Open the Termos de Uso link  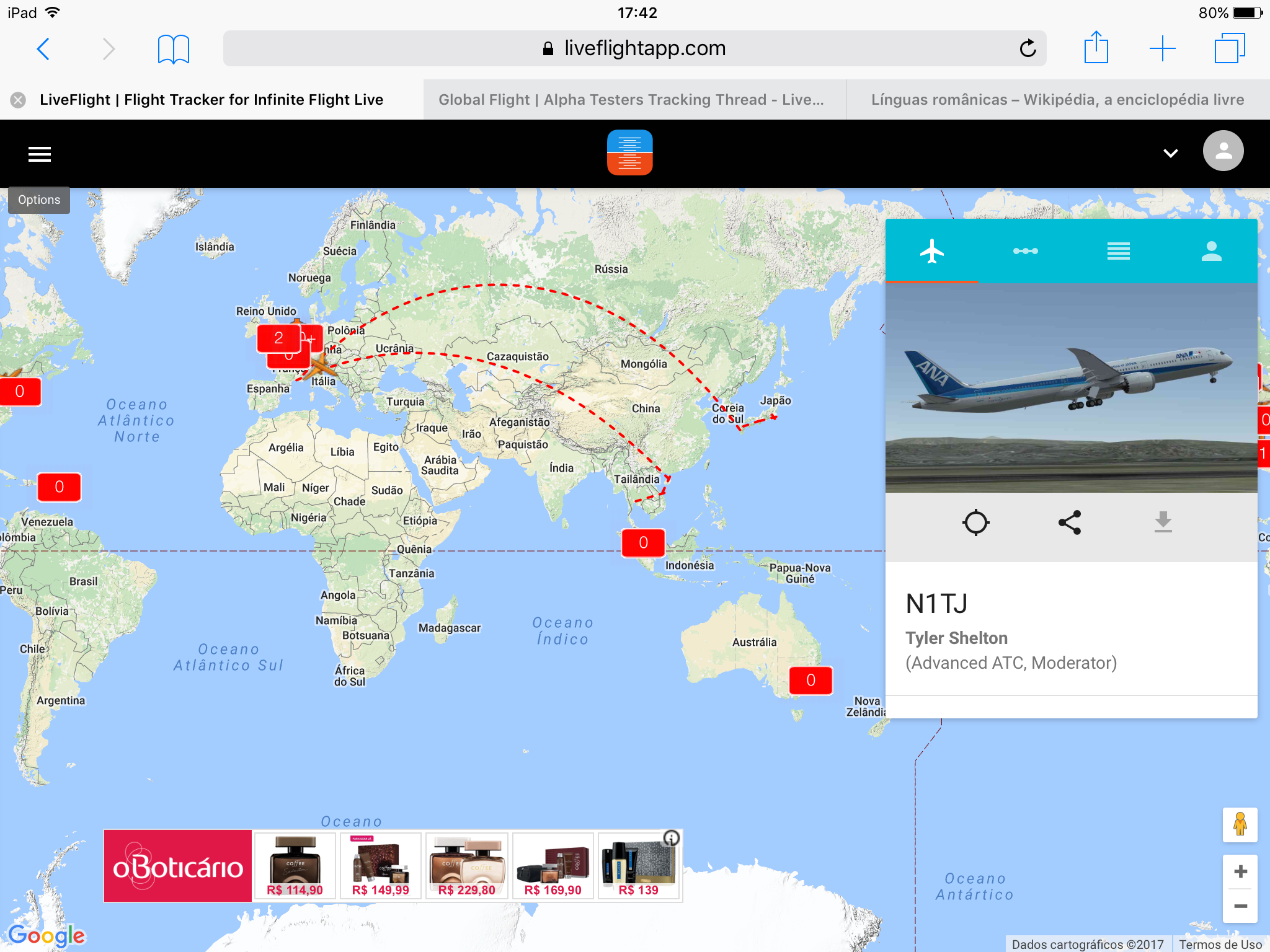1220,944
